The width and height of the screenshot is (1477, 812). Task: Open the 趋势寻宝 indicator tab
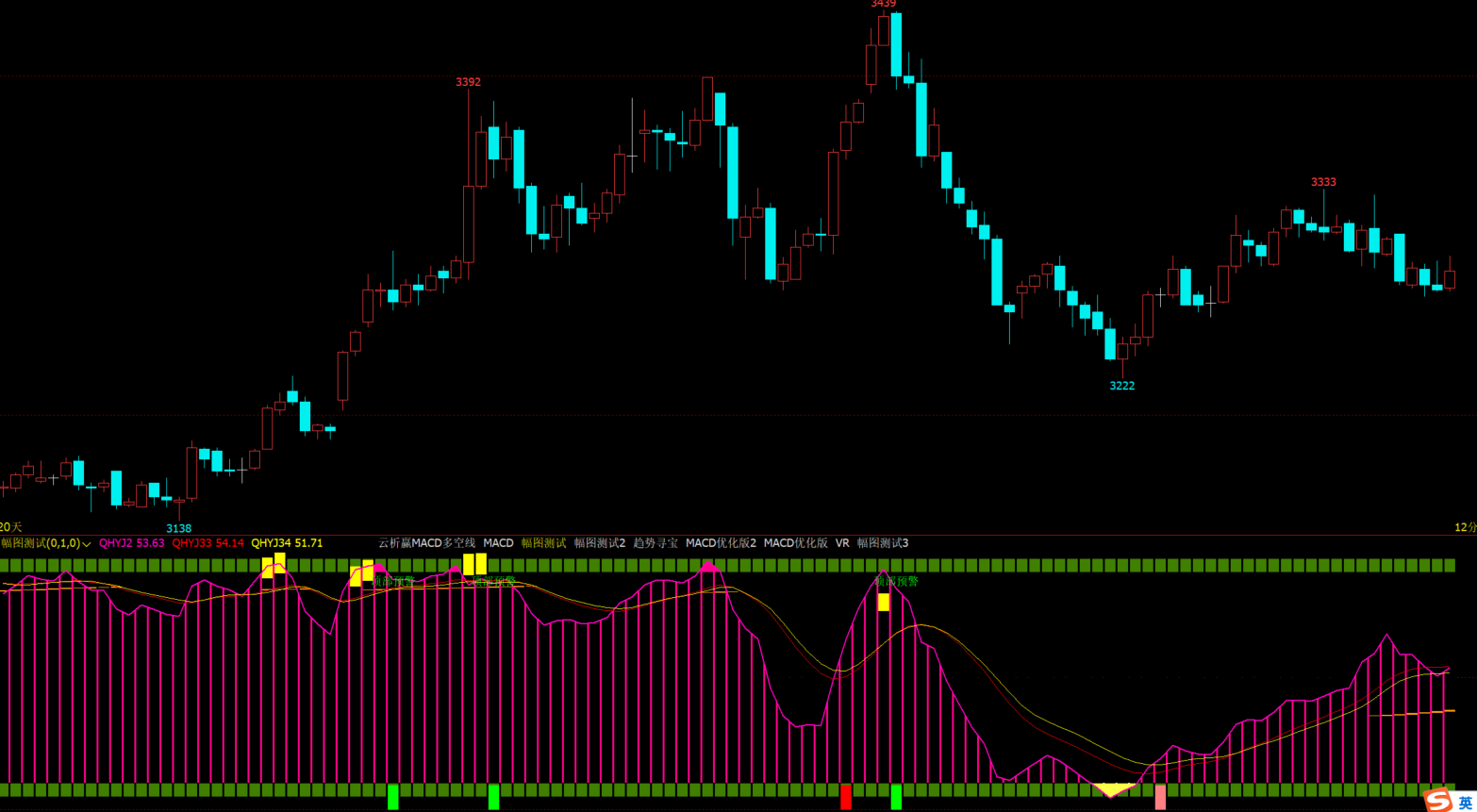pos(656,543)
